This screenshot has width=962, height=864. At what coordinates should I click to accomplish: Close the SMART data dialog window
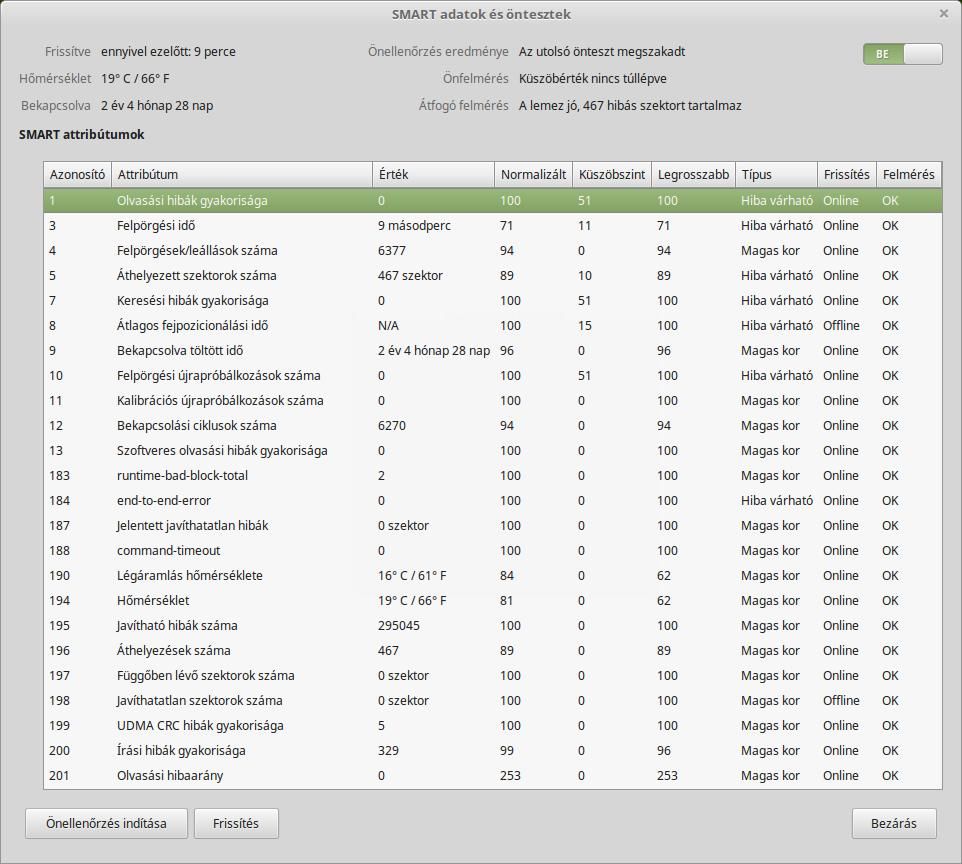pos(944,14)
